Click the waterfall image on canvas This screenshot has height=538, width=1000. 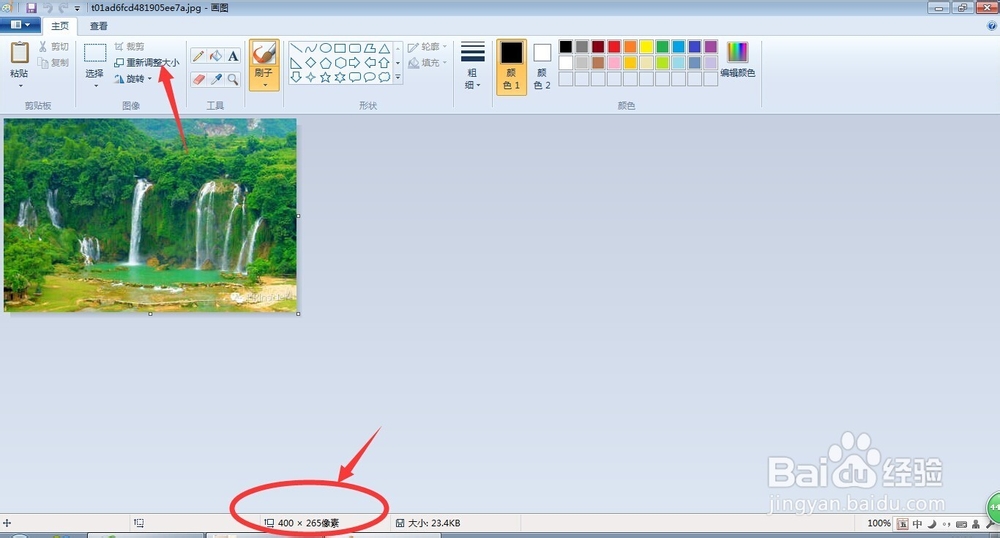coord(150,215)
